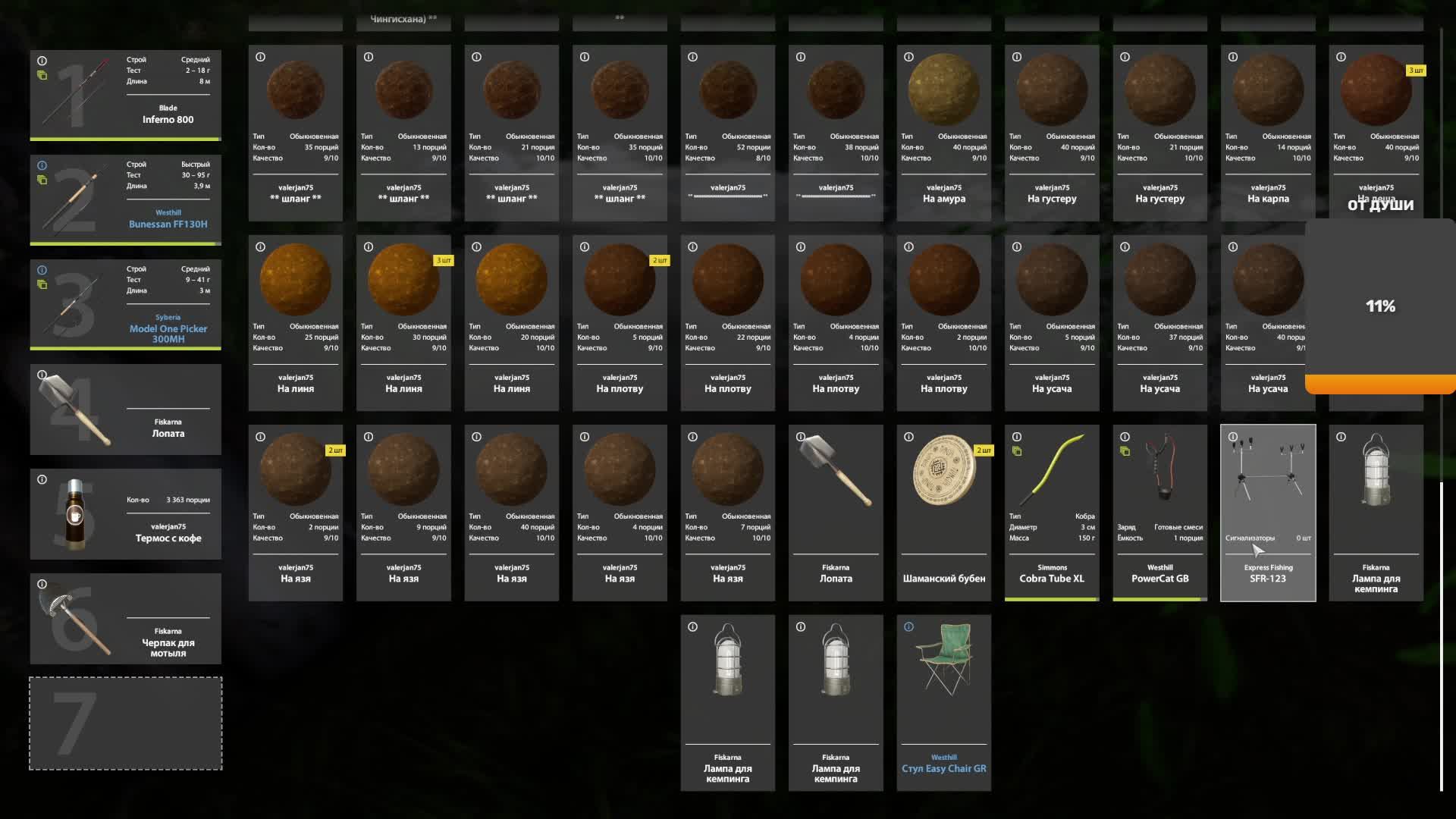The height and width of the screenshot is (819, 1456).
Task: Select the Express Fishing SFR-123 rod pod card
Action: click(1268, 513)
